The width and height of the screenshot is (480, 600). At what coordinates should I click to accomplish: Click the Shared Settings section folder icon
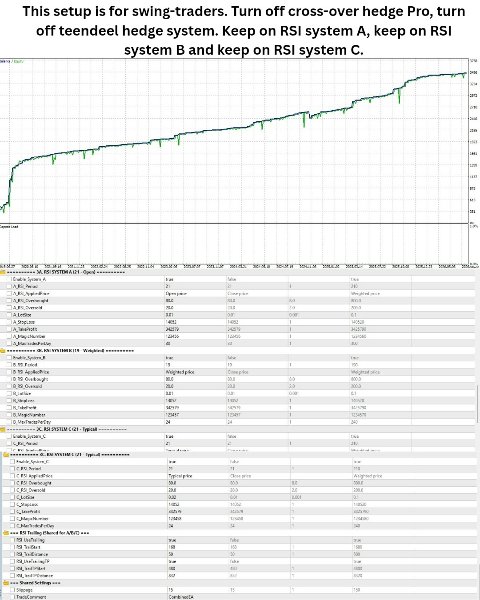6,583
